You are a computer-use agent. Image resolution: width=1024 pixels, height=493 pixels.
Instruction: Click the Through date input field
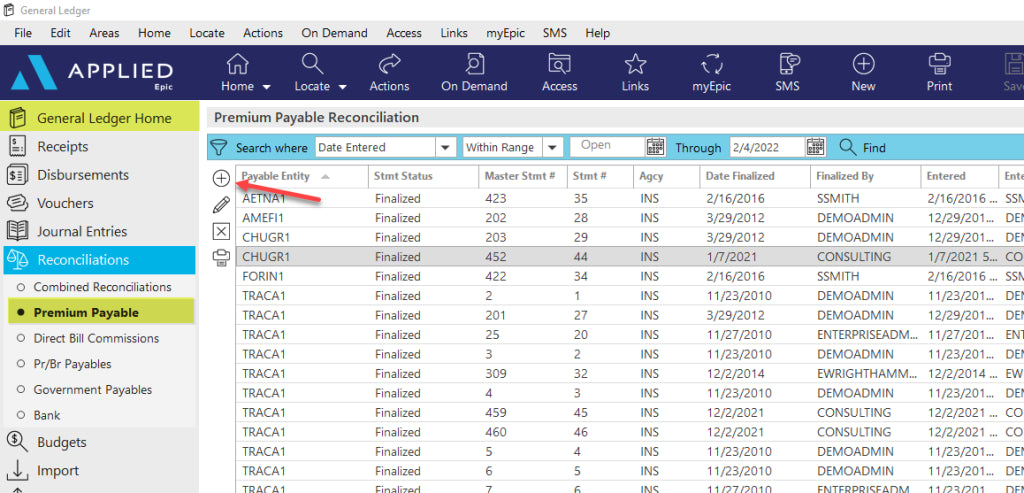766,148
